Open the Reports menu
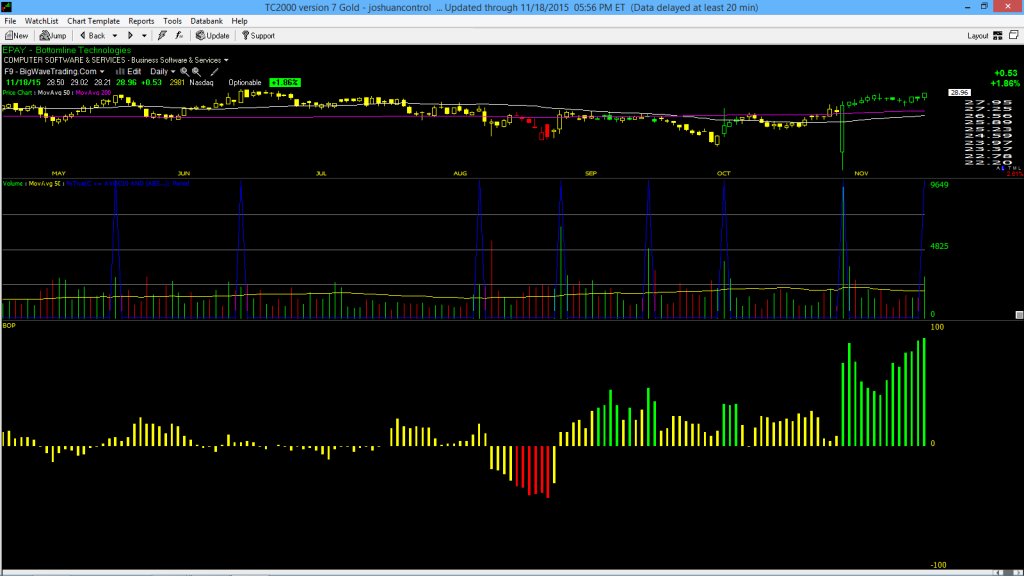The height and width of the screenshot is (576, 1024). (x=141, y=21)
